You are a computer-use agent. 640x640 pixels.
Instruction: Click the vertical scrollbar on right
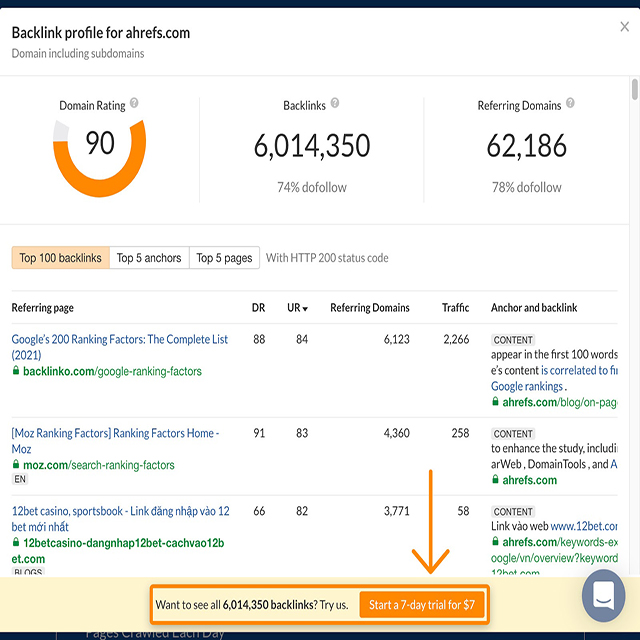click(x=634, y=91)
